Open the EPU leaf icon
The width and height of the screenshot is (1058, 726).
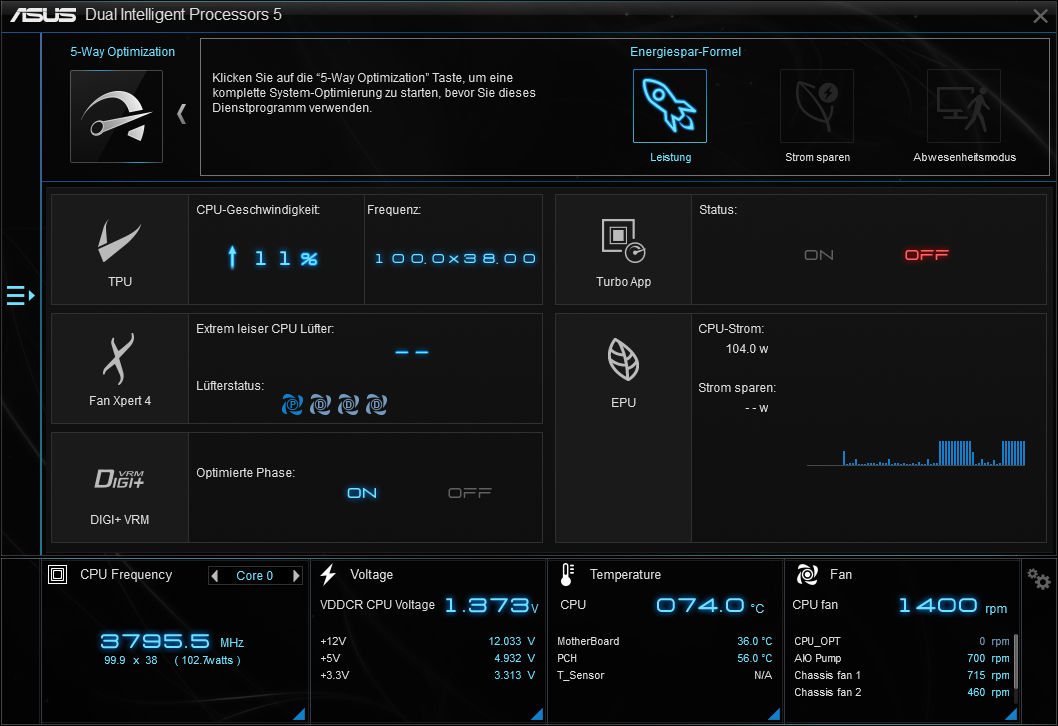(x=623, y=359)
